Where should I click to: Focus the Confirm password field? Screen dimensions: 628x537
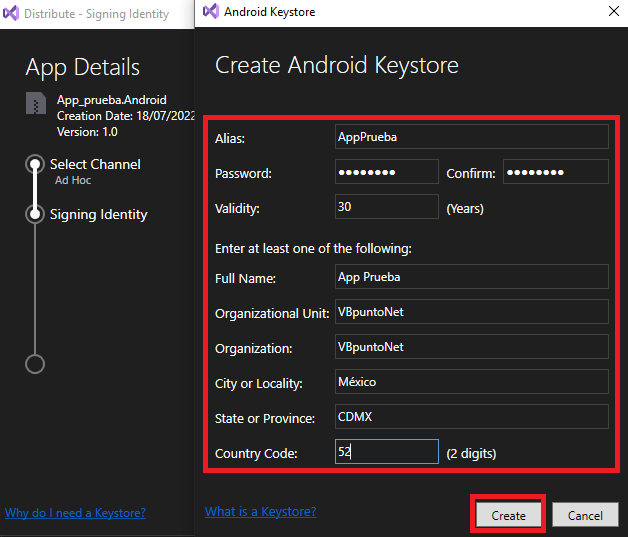point(556,172)
